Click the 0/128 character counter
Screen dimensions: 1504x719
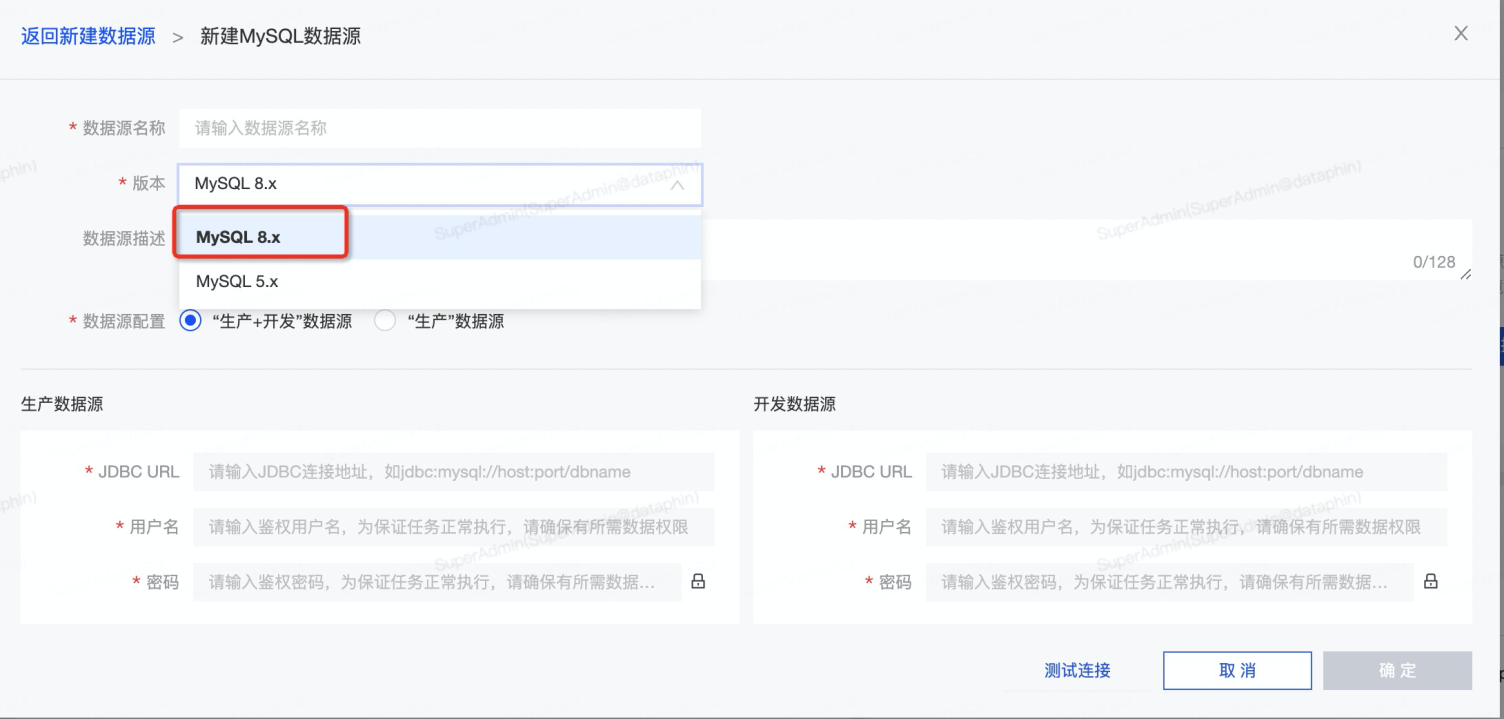point(1434,262)
